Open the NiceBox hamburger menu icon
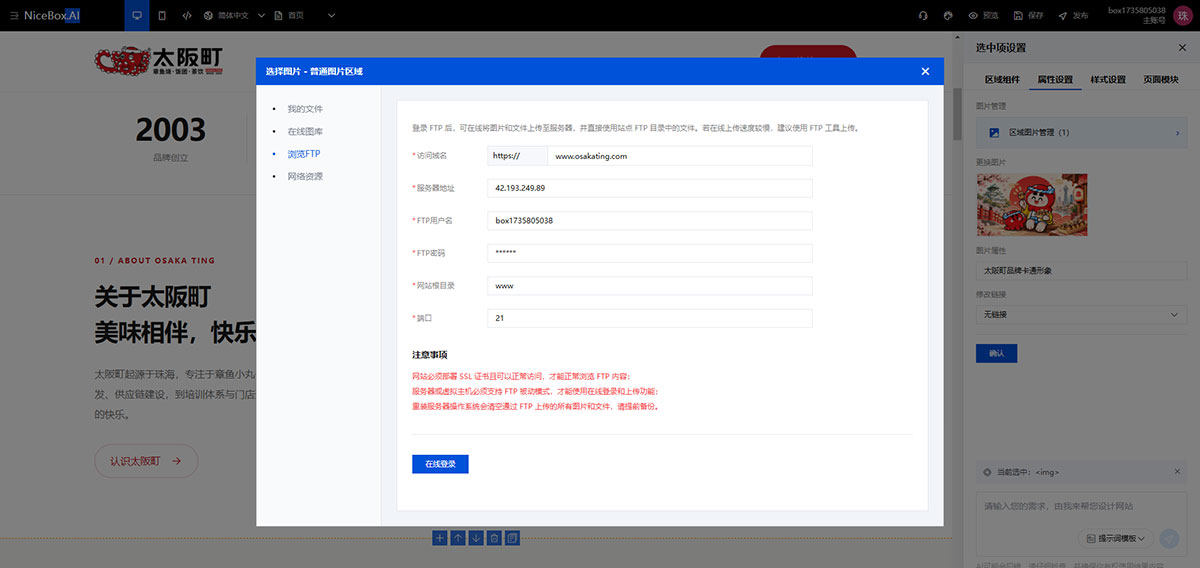 tap(13, 16)
